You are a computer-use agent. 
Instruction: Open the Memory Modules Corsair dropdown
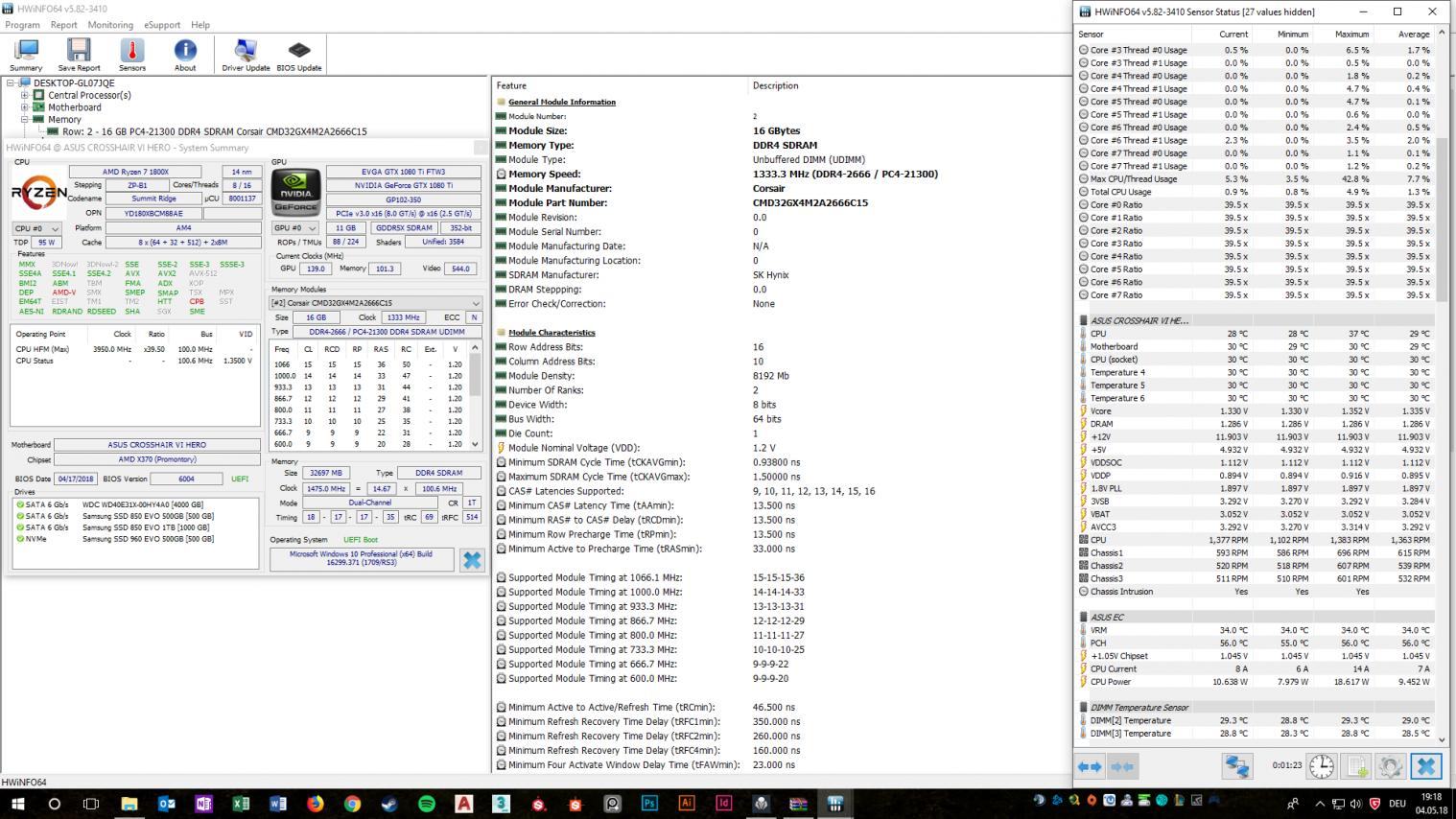[x=376, y=303]
